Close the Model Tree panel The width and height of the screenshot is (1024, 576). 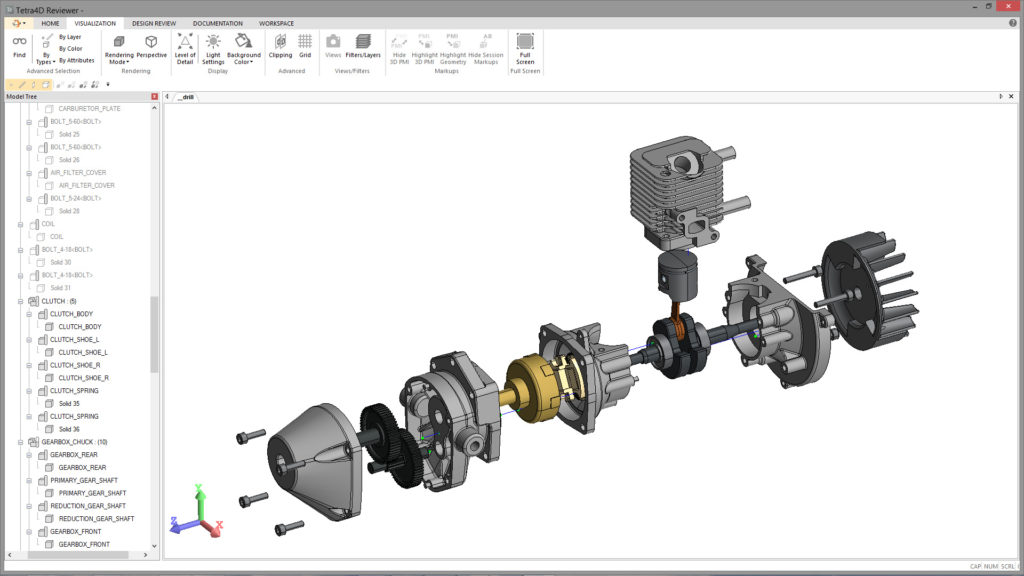click(x=154, y=97)
